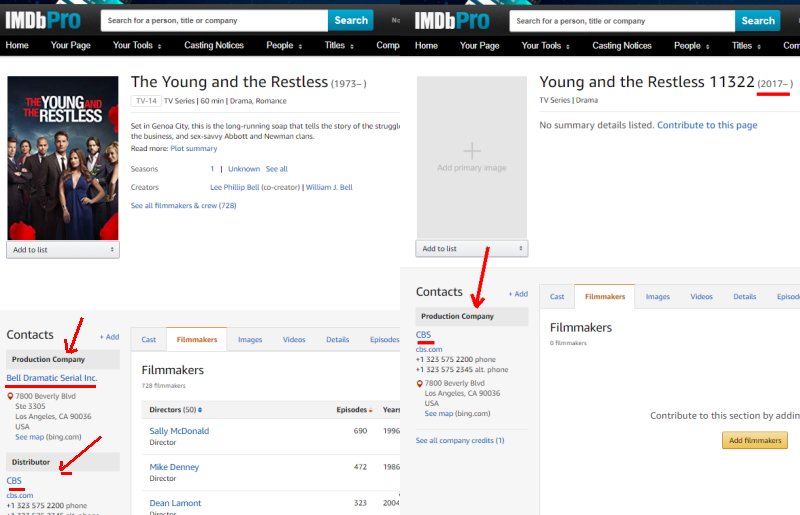This screenshot has width=800, height=515.
Task: Switch to Details tab on left page
Action: tap(337, 339)
